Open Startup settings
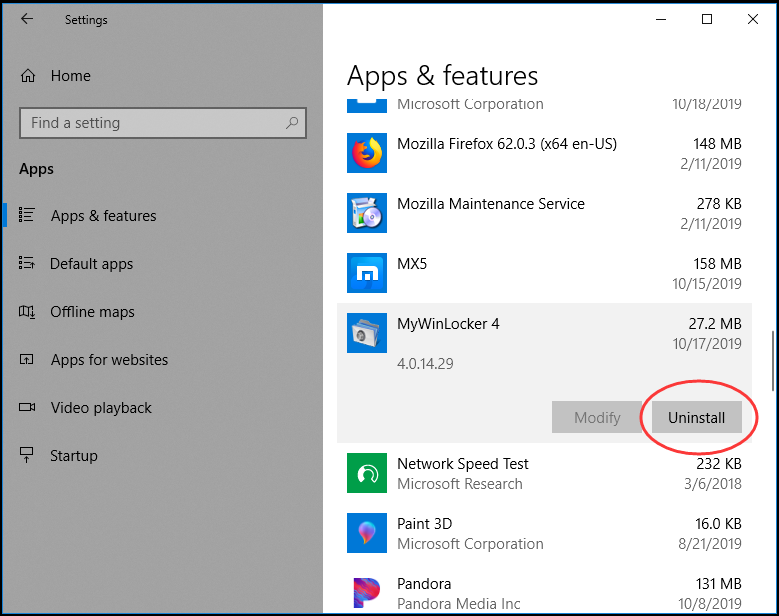Screen dimensions: 779x616 74,456
